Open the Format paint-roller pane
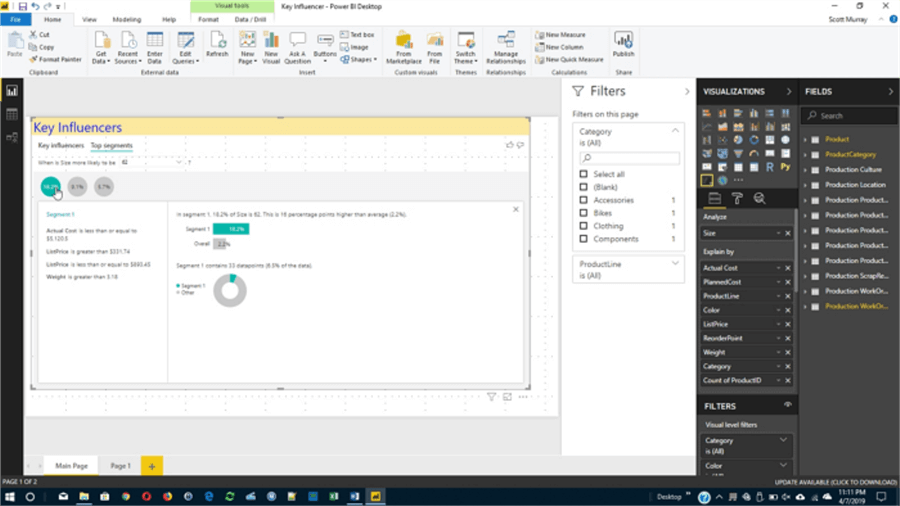 click(737, 198)
